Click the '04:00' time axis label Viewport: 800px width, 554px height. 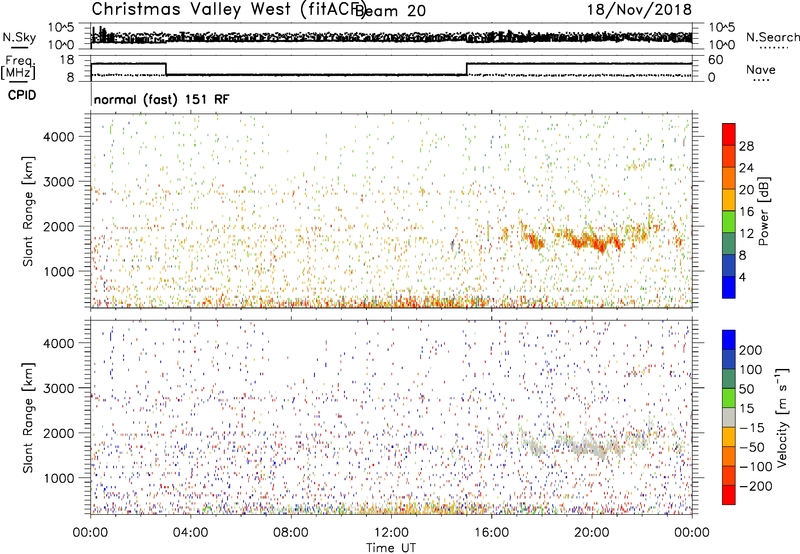(x=191, y=533)
